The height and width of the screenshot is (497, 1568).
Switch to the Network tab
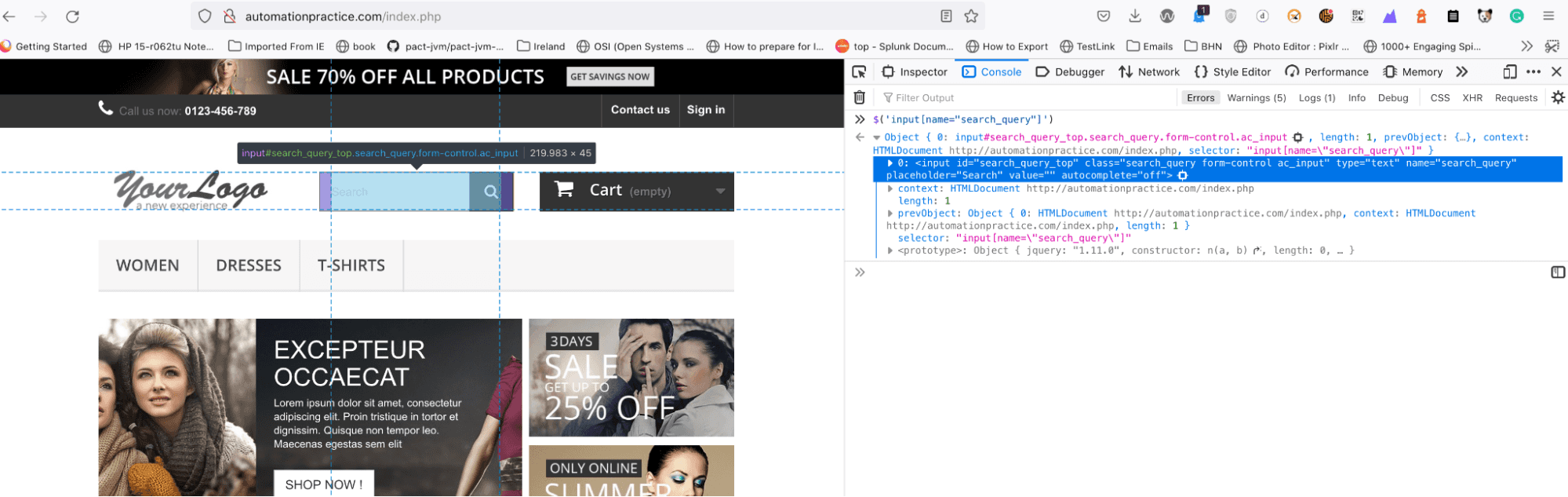click(x=1149, y=71)
